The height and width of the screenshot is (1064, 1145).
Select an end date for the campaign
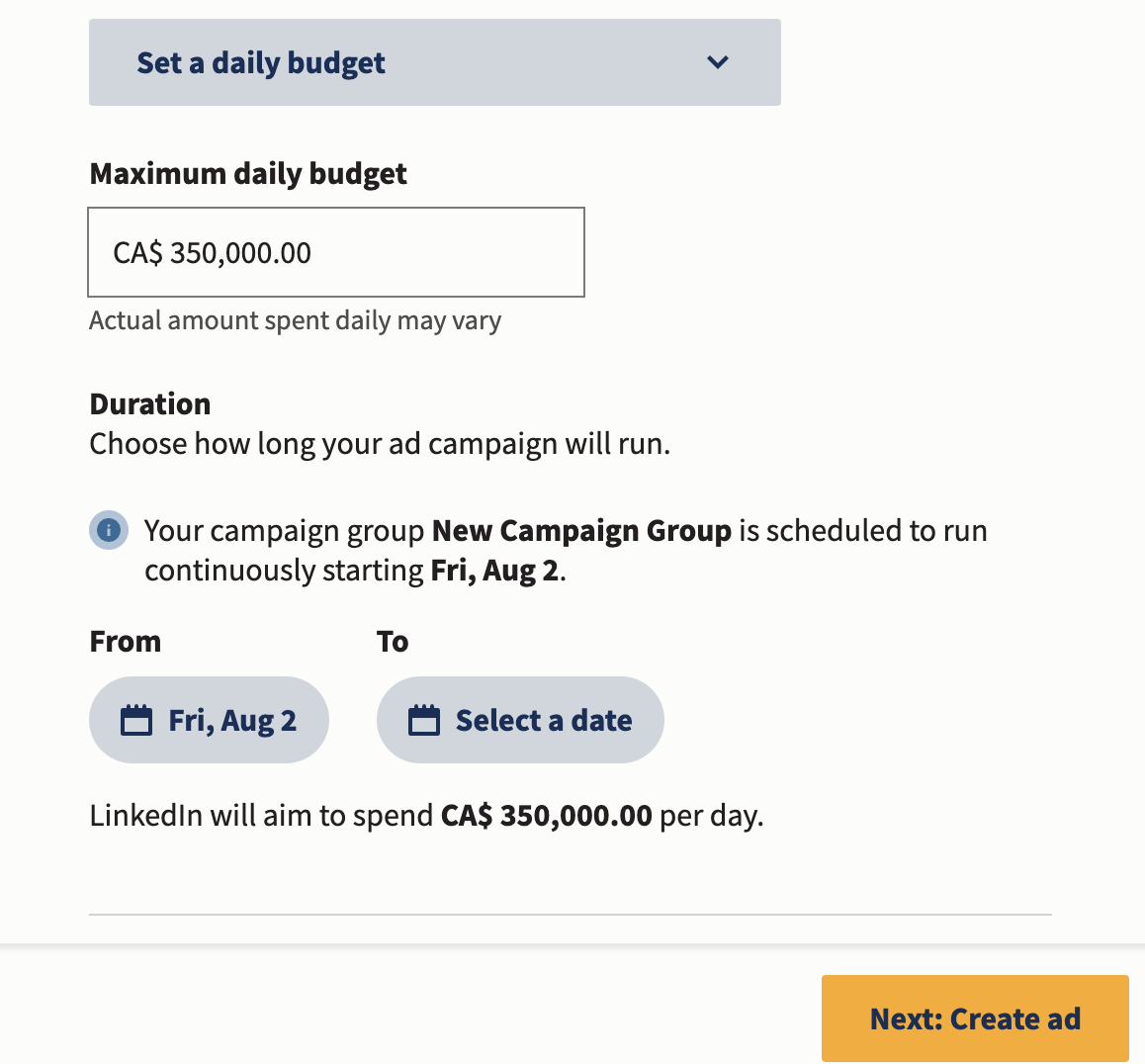(520, 719)
